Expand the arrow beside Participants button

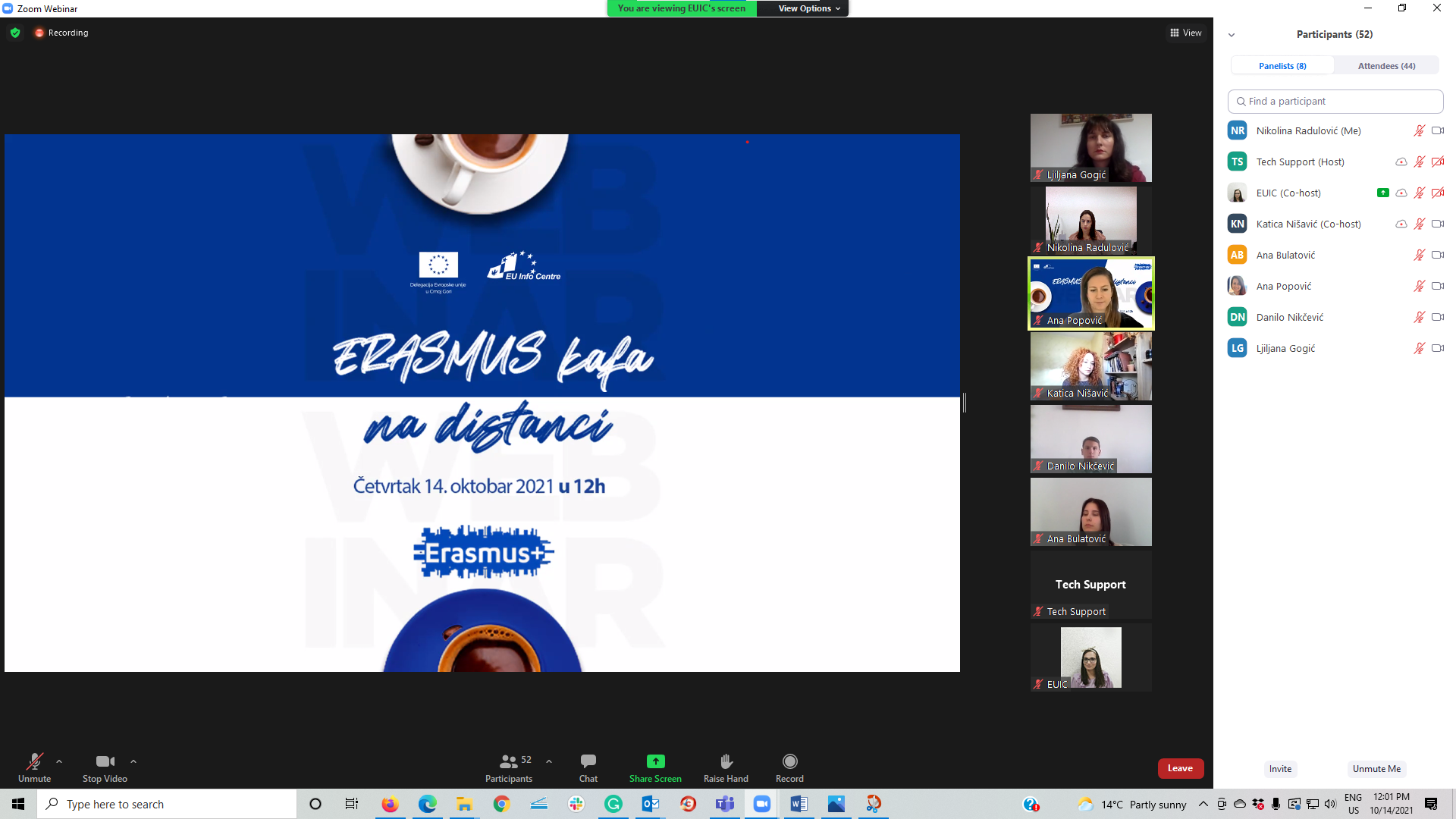point(549,761)
